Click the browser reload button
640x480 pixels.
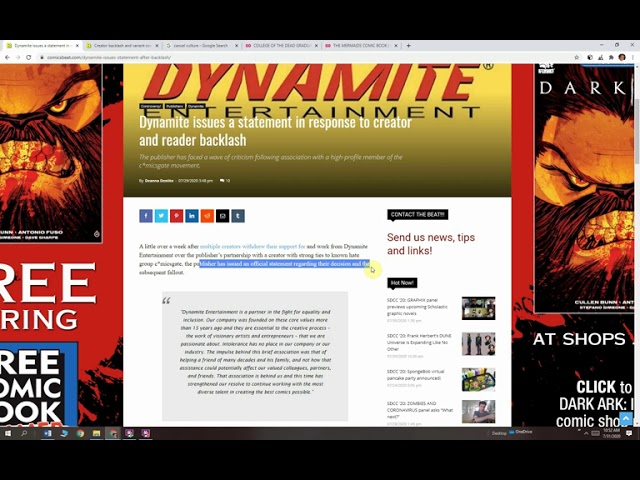(30, 57)
